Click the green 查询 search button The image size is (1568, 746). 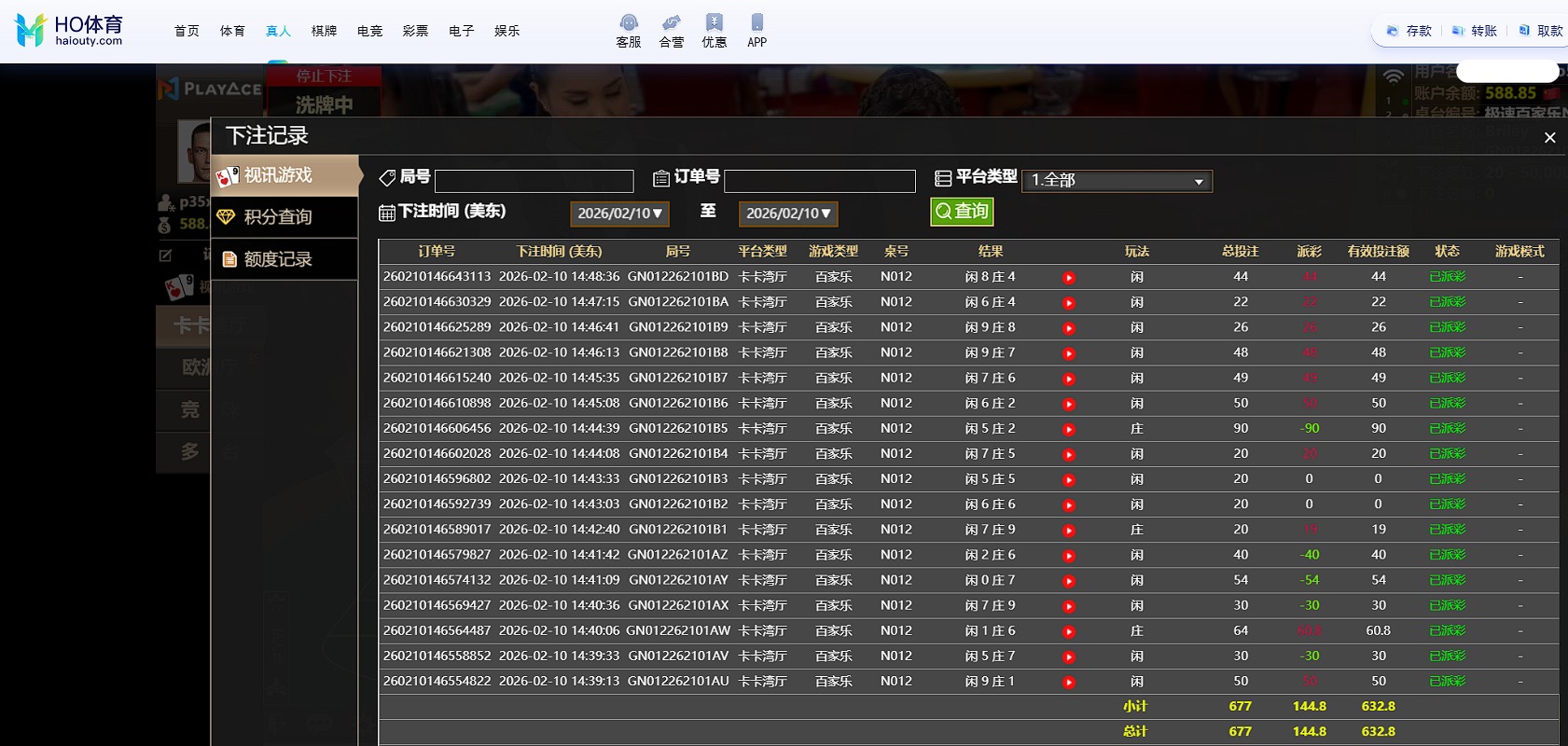point(962,212)
